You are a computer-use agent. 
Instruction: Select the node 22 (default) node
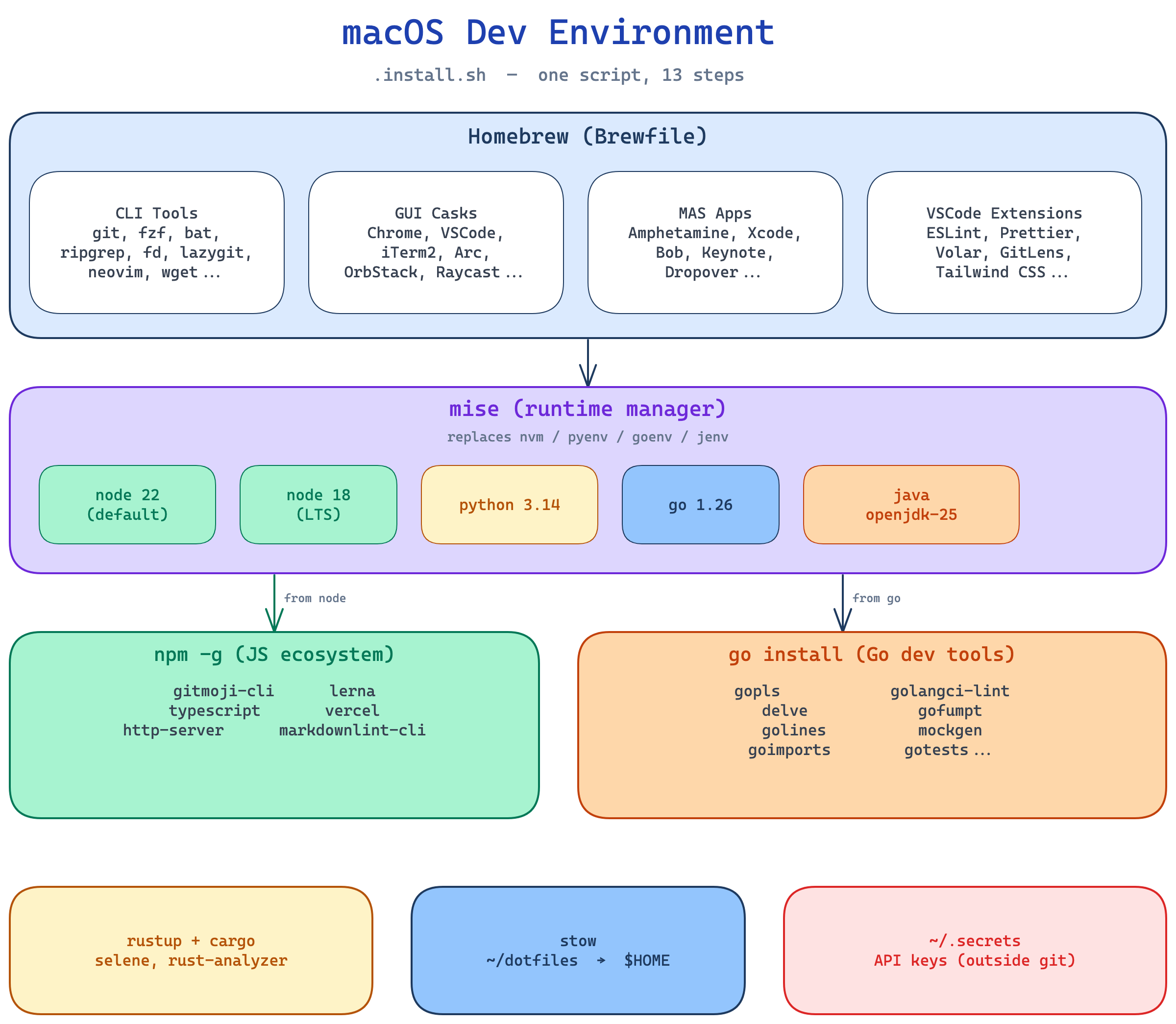(127, 505)
